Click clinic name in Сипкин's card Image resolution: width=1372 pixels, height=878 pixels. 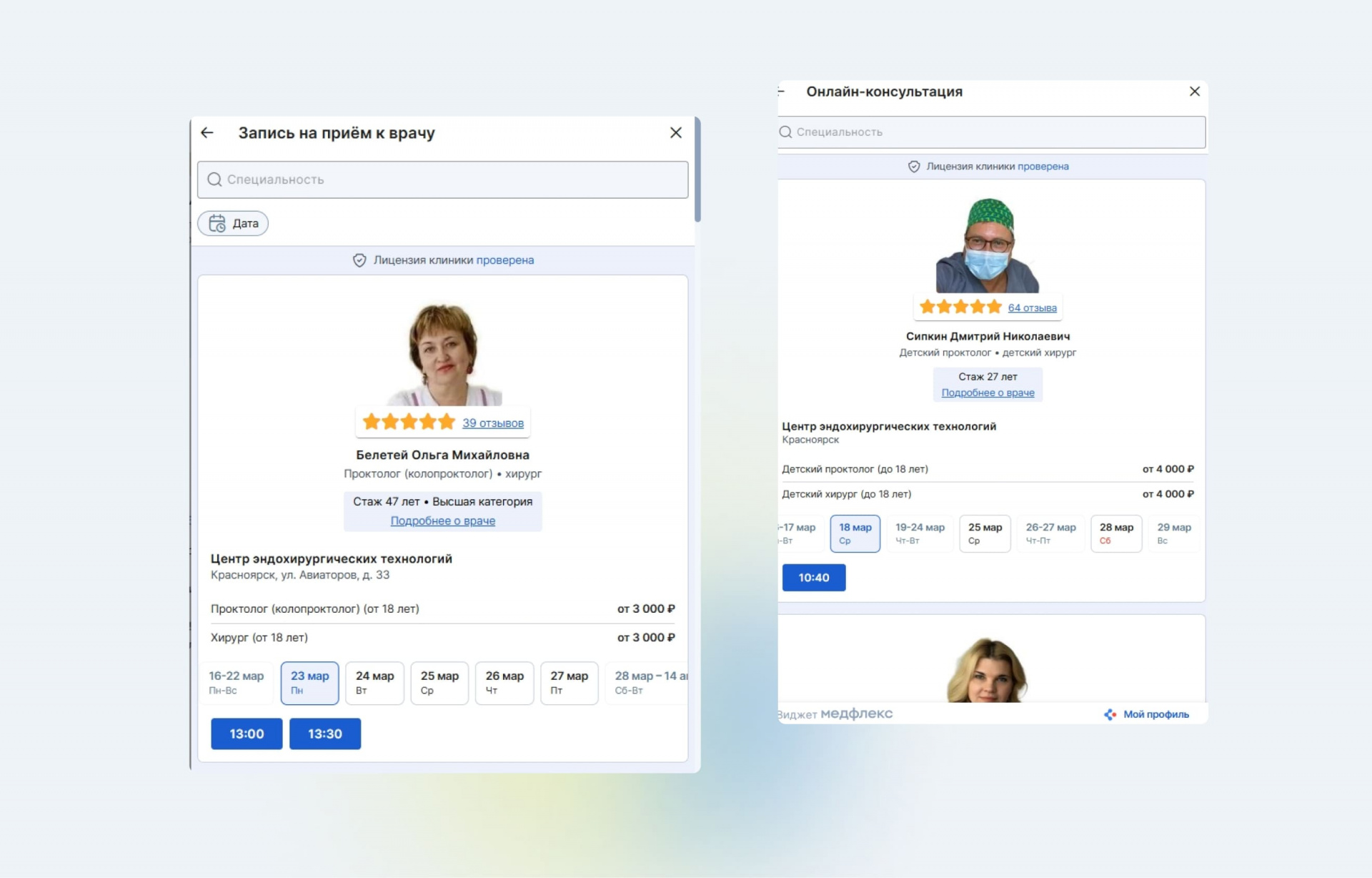(889, 426)
